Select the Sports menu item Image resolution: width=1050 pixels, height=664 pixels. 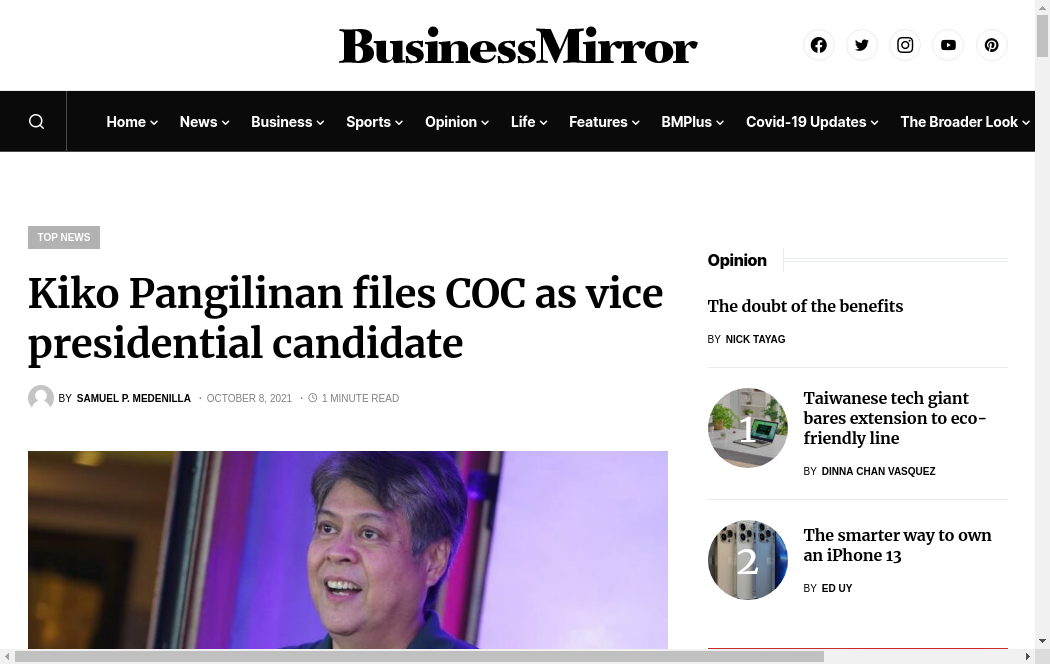click(368, 122)
